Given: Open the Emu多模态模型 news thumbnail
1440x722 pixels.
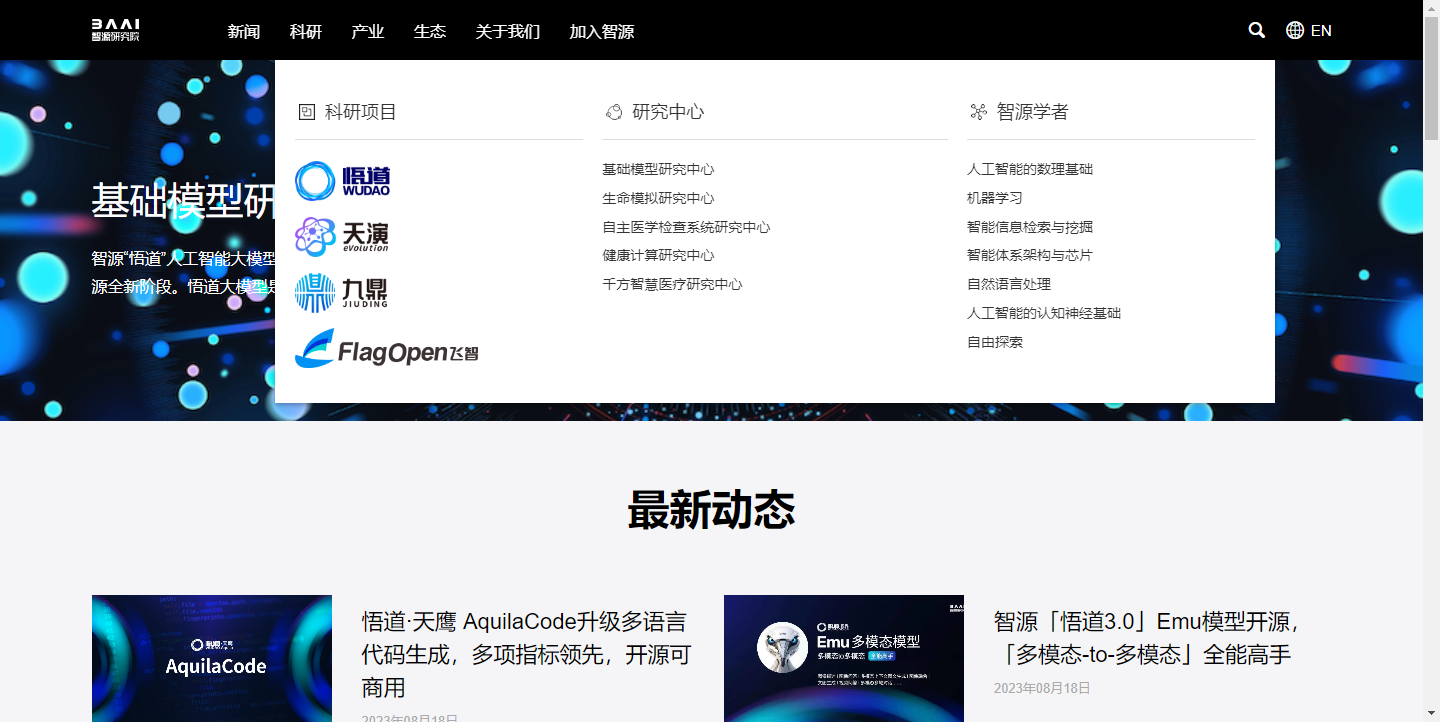Looking at the screenshot, I should [844, 658].
